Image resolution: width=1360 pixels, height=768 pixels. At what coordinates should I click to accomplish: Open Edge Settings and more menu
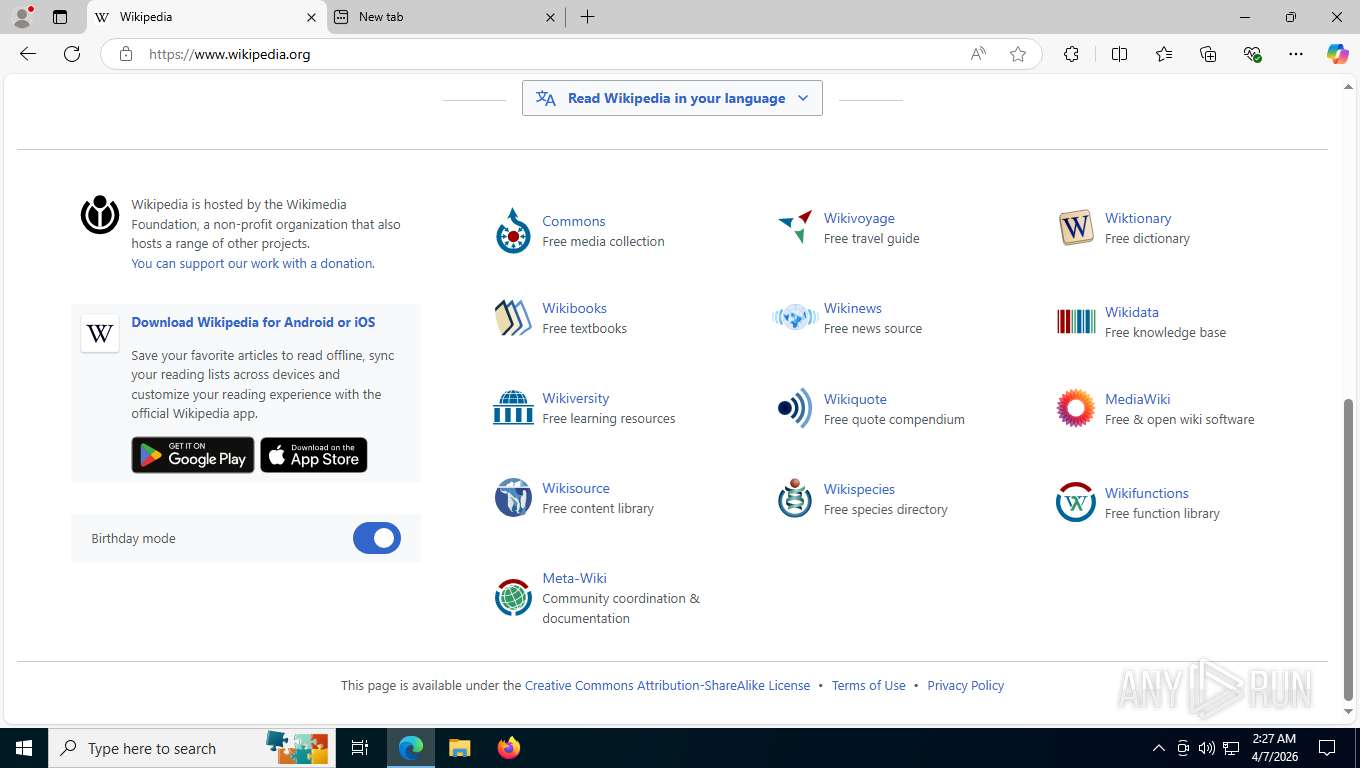(x=1296, y=54)
